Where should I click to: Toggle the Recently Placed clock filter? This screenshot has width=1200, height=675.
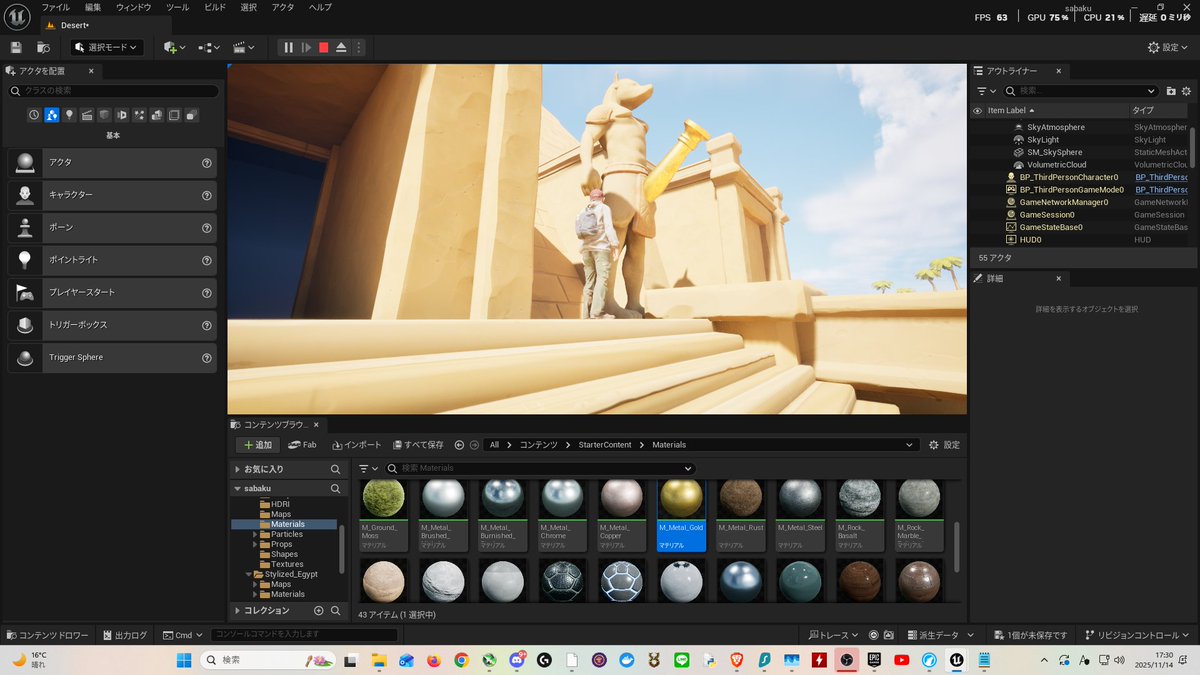32,115
